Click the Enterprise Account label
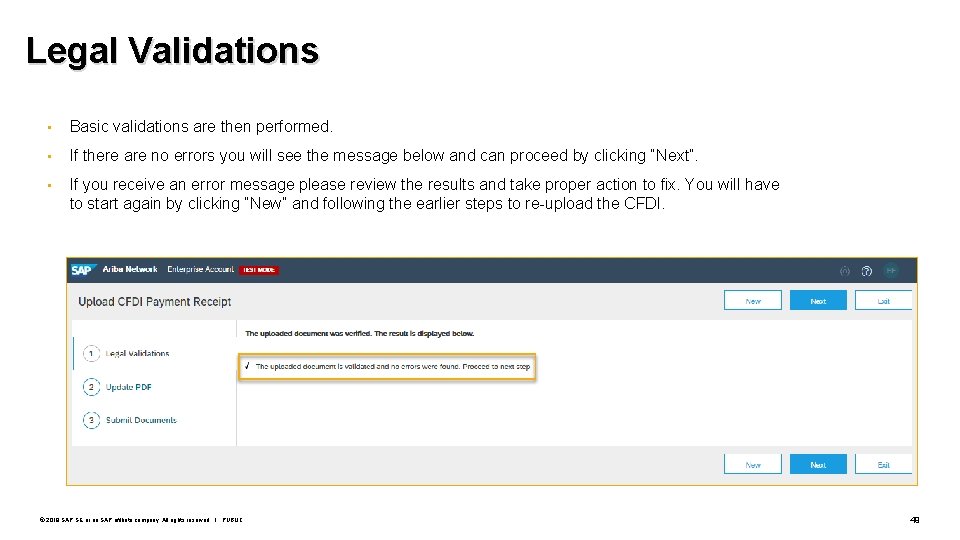This screenshot has width=960, height=540. click(200, 269)
